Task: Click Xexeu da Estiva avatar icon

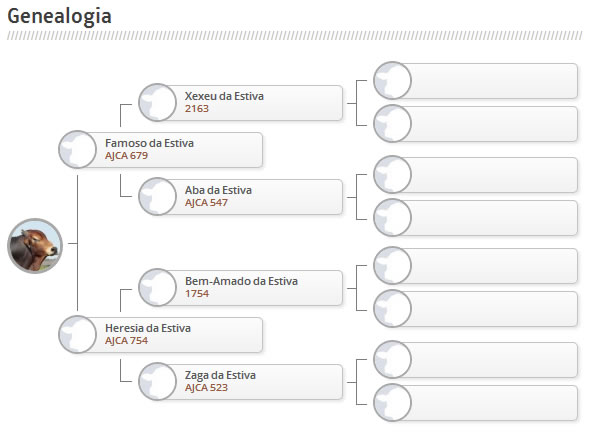Action: tap(158, 103)
